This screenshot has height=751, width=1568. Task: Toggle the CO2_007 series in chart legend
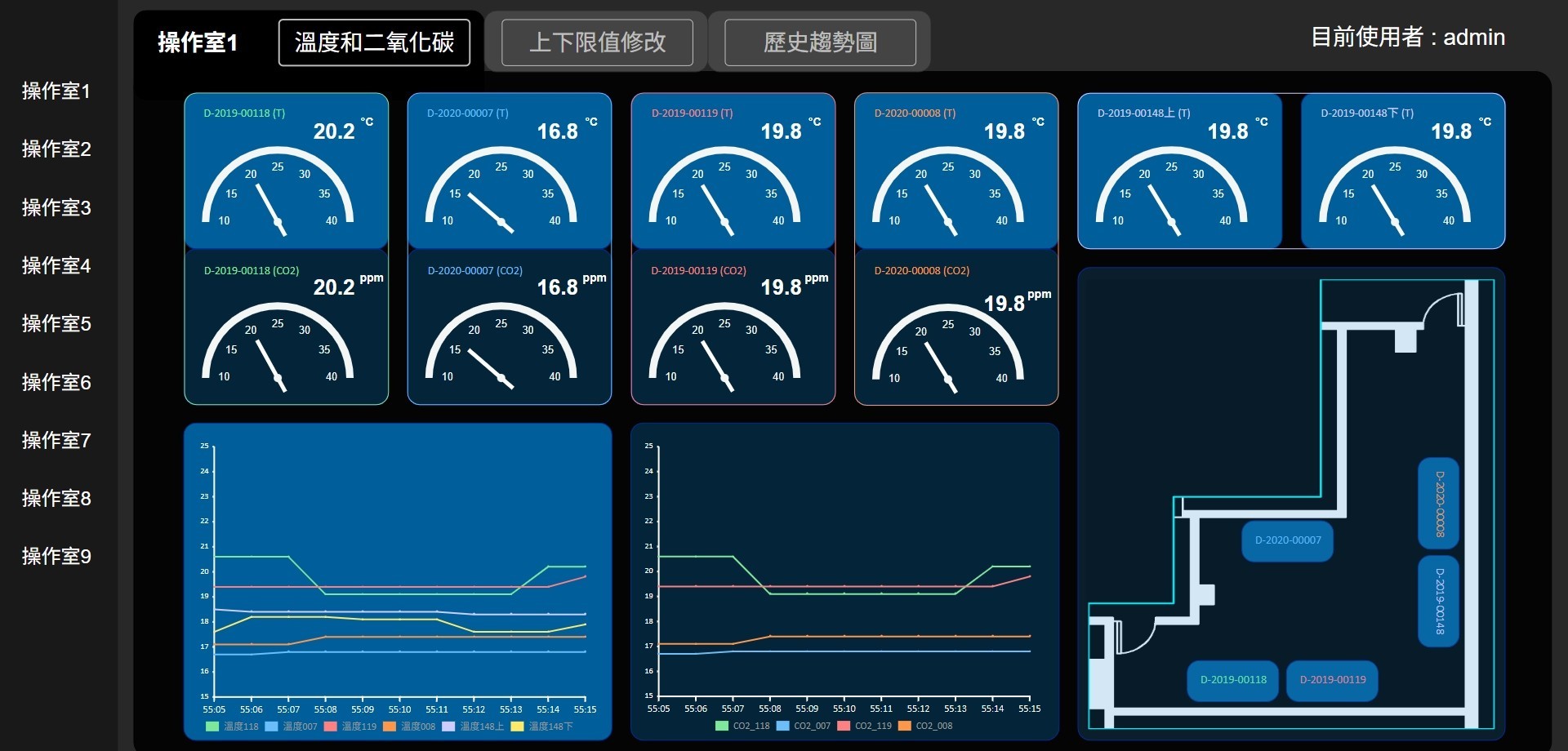(x=803, y=726)
